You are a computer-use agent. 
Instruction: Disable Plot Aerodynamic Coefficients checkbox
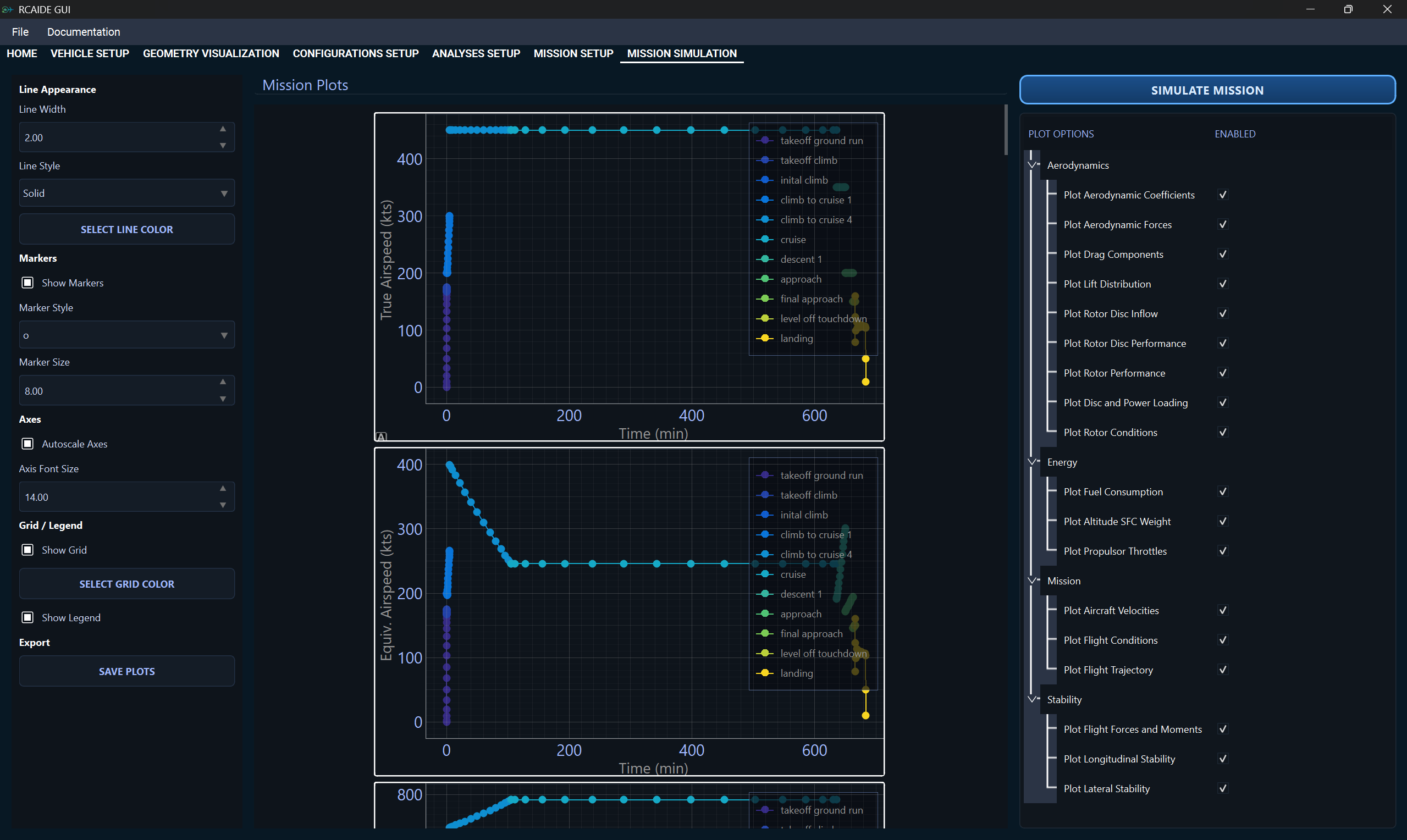point(1222,195)
